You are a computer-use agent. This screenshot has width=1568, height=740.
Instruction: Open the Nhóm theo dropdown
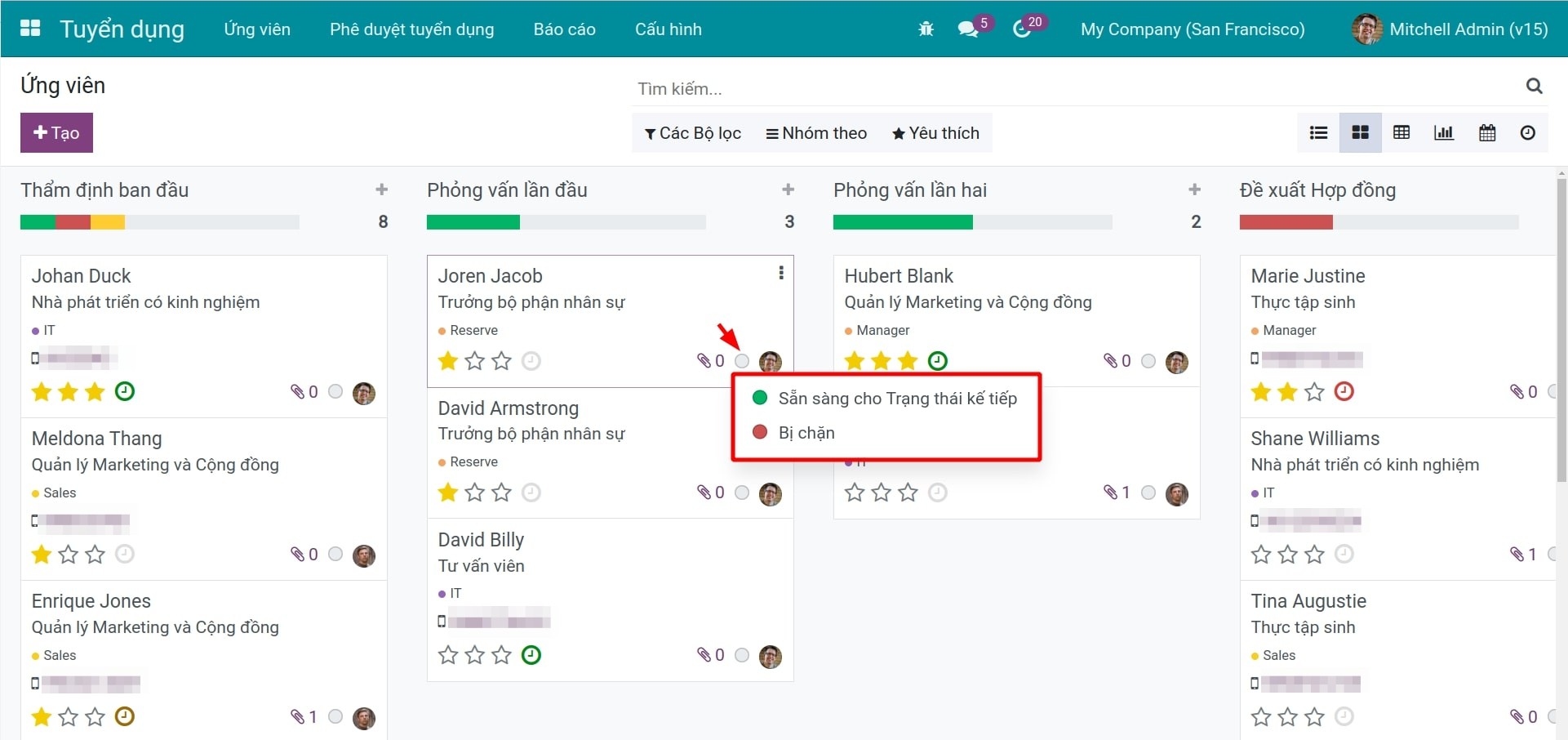815,132
